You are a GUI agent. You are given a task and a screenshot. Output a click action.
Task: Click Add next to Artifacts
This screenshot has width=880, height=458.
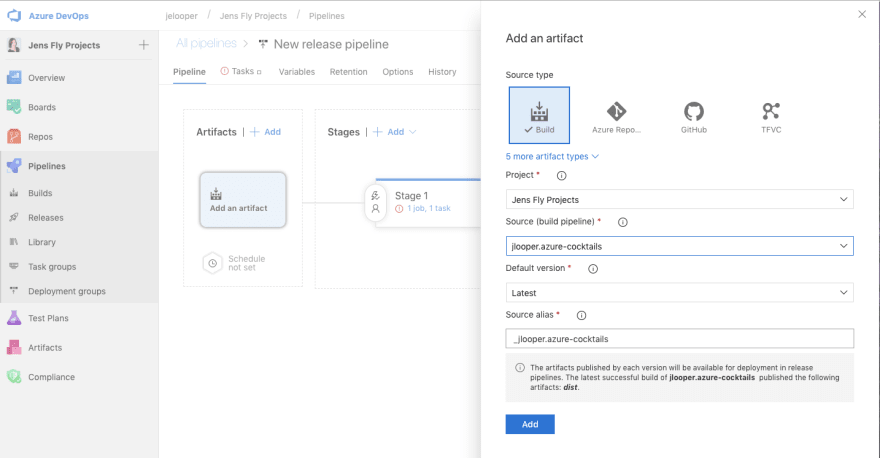(265, 132)
